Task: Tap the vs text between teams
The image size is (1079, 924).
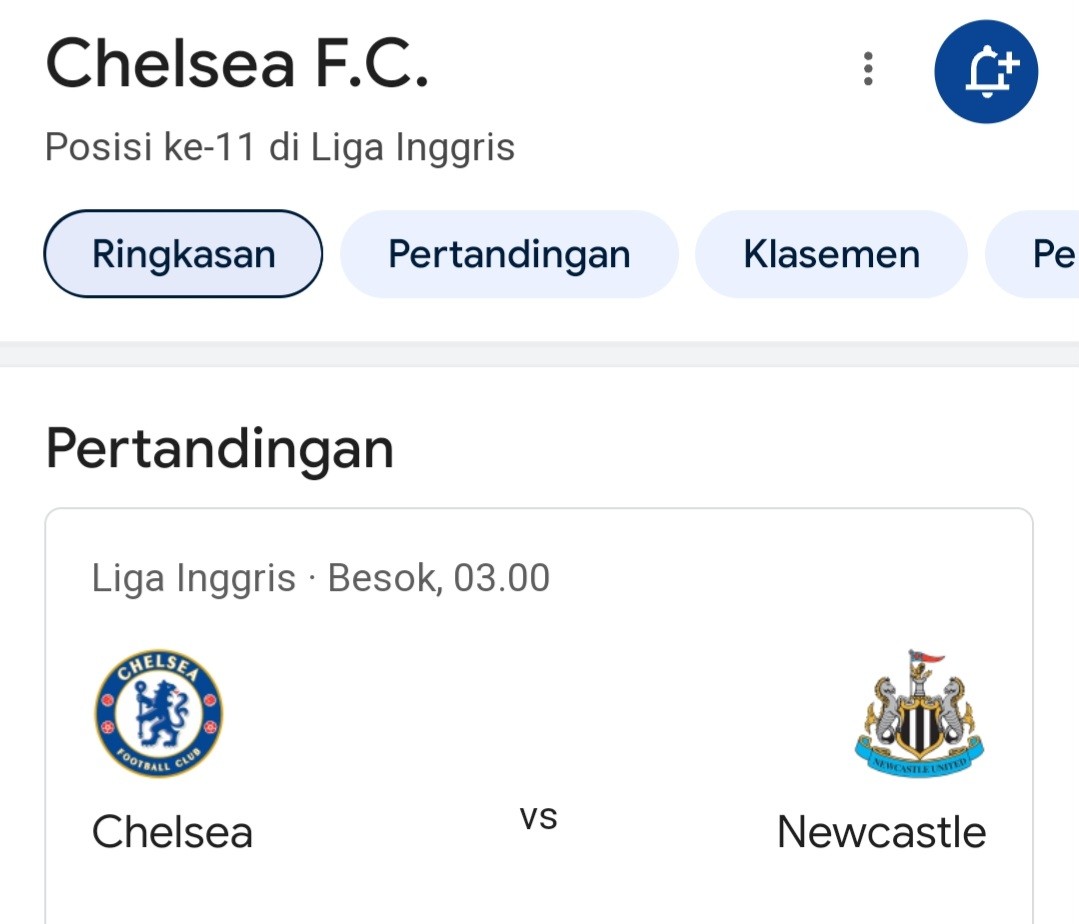Action: pyautogui.click(x=538, y=817)
